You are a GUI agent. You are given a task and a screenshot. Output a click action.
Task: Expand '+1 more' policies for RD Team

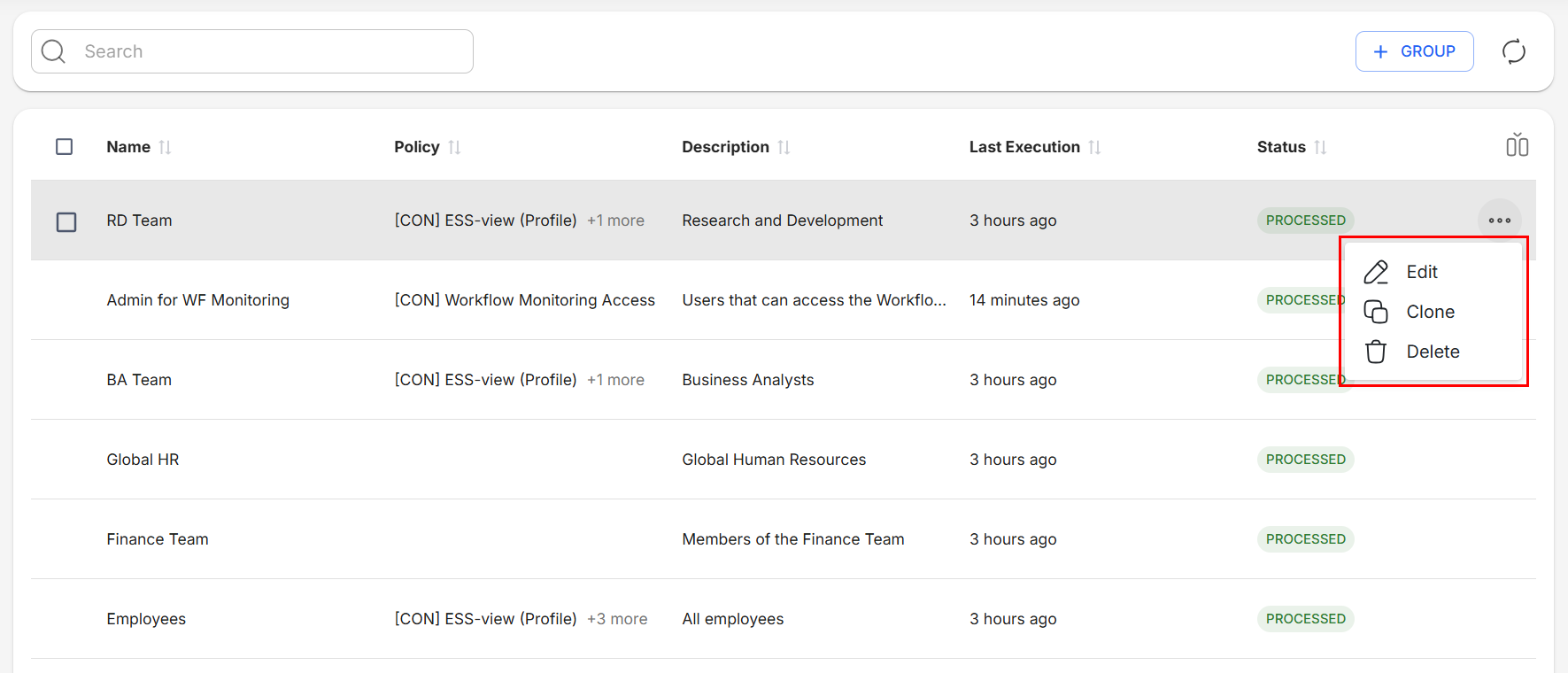pos(615,220)
